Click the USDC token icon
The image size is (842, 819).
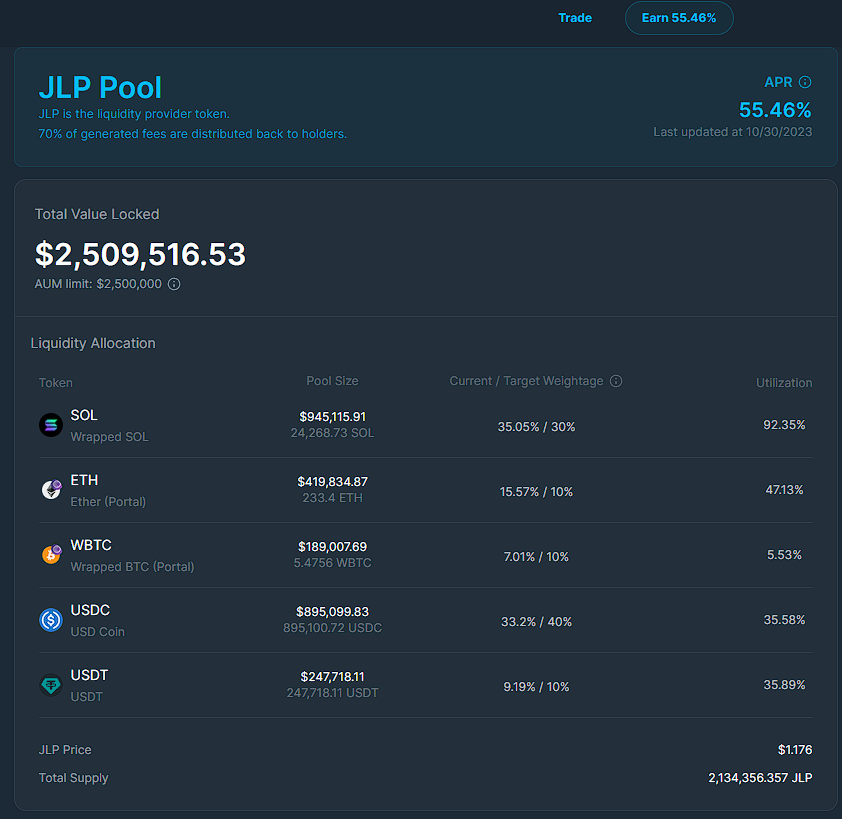(51, 620)
